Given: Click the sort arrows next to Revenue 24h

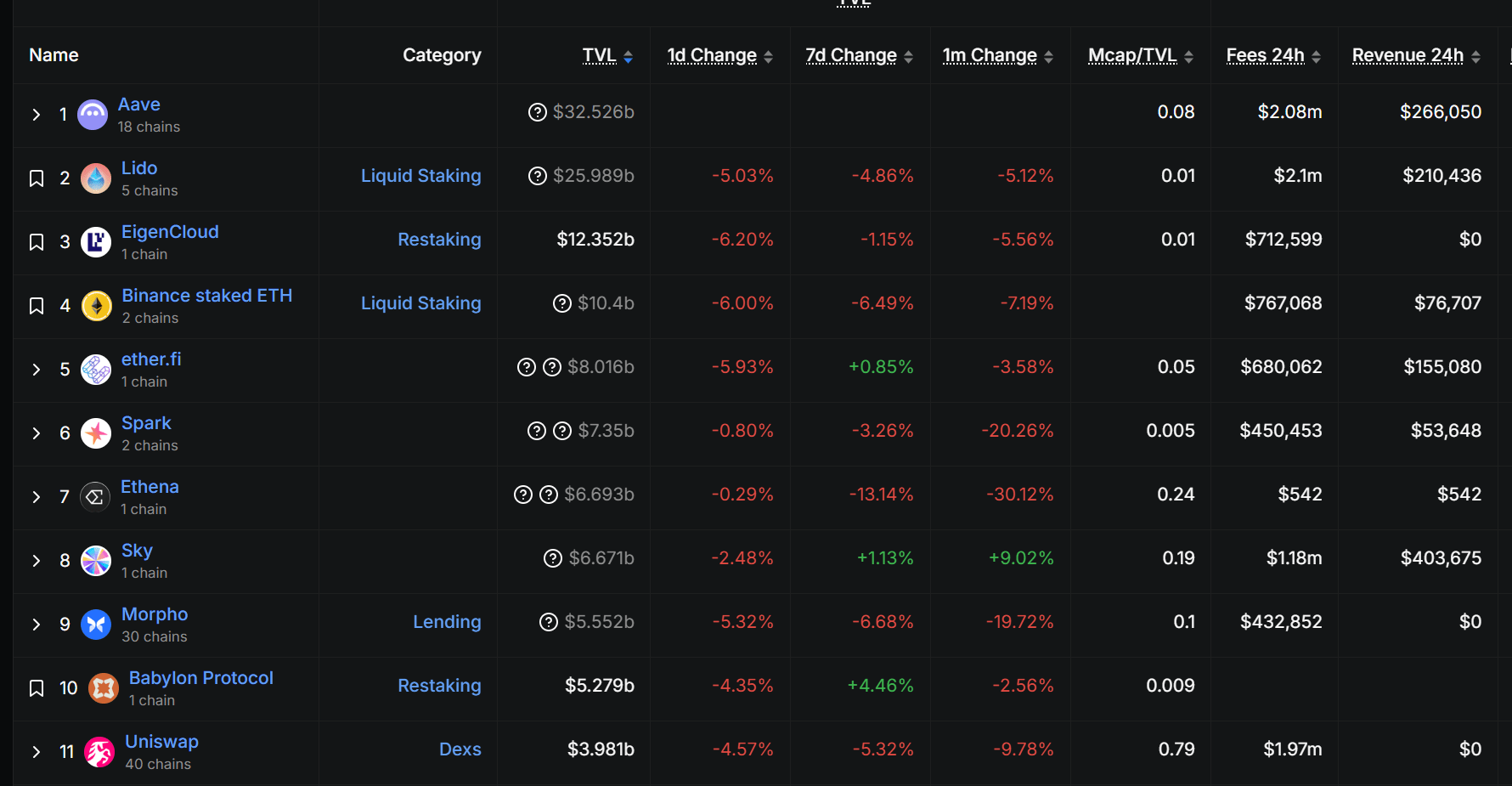Looking at the screenshot, I should point(1476,57).
